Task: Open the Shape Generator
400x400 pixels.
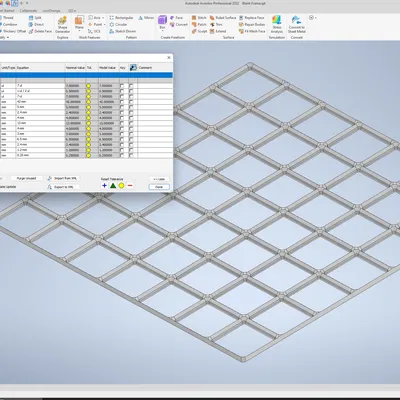Action: point(62,25)
